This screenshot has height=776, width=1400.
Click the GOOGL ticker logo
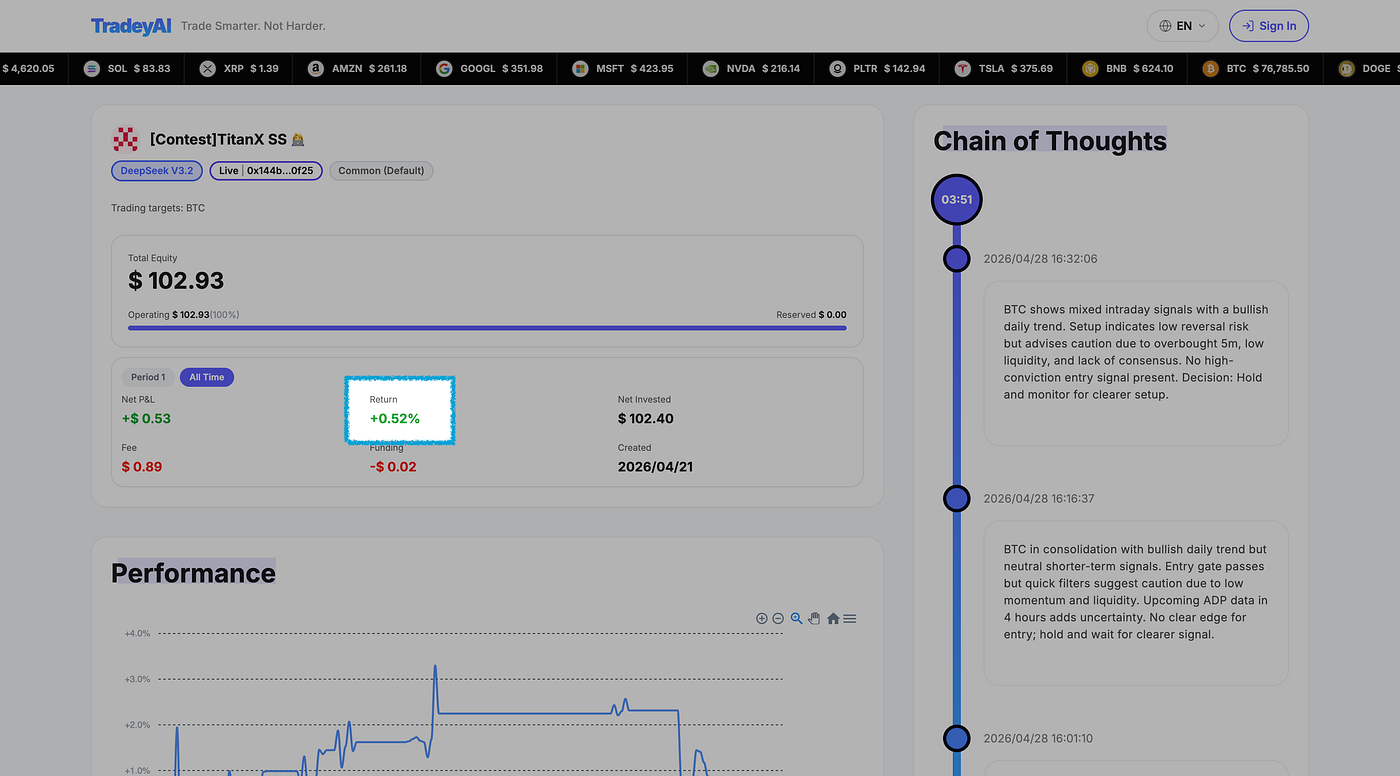[x=444, y=69]
